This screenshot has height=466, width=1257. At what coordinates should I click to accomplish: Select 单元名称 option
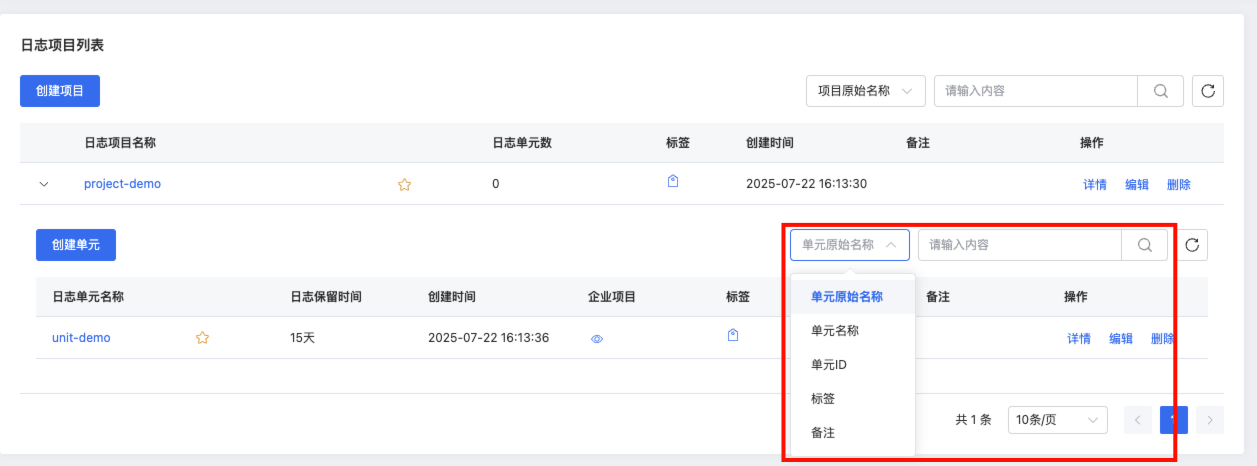pyautogui.click(x=852, y=331)
